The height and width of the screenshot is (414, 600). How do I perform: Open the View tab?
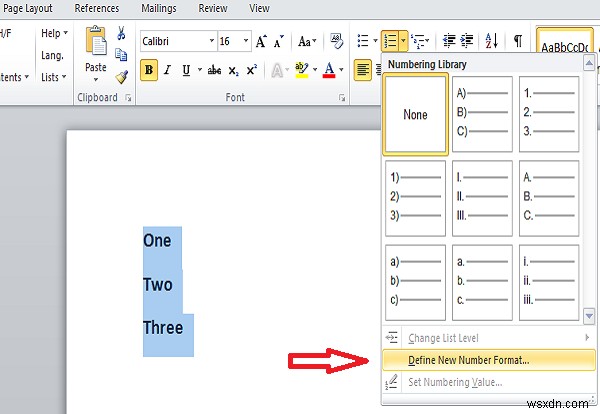(259, 8)
